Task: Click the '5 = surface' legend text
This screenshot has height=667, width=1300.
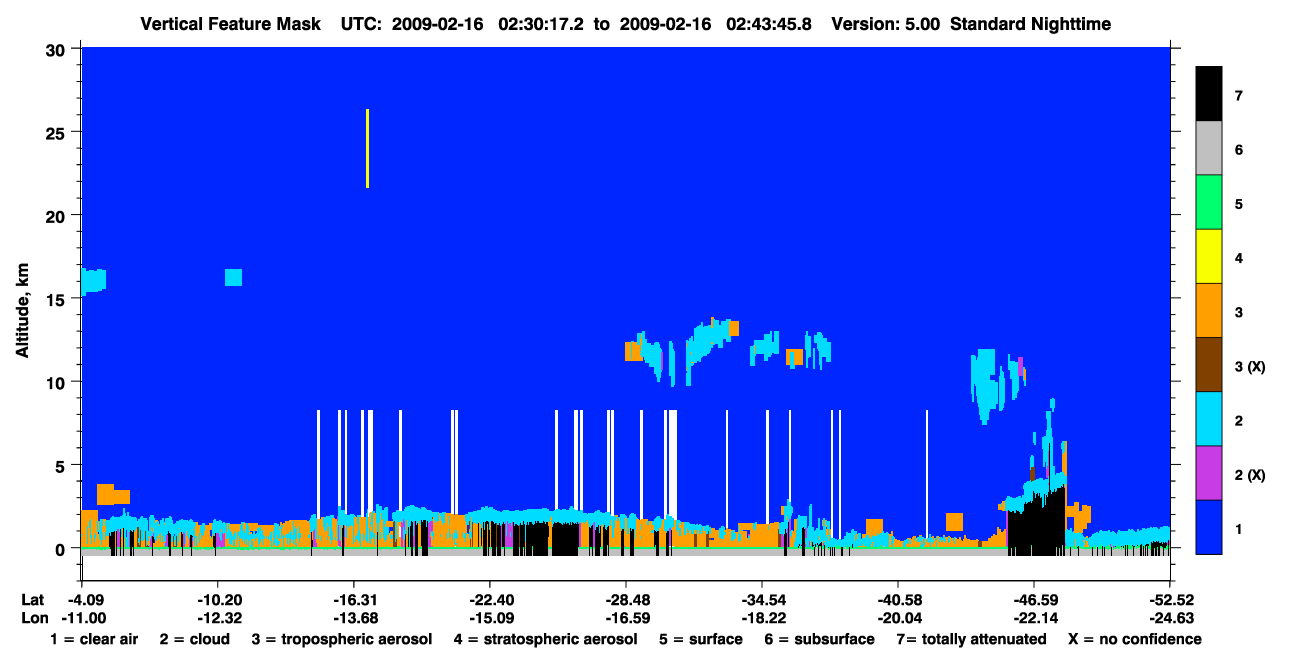Action: tap(701, 639)
